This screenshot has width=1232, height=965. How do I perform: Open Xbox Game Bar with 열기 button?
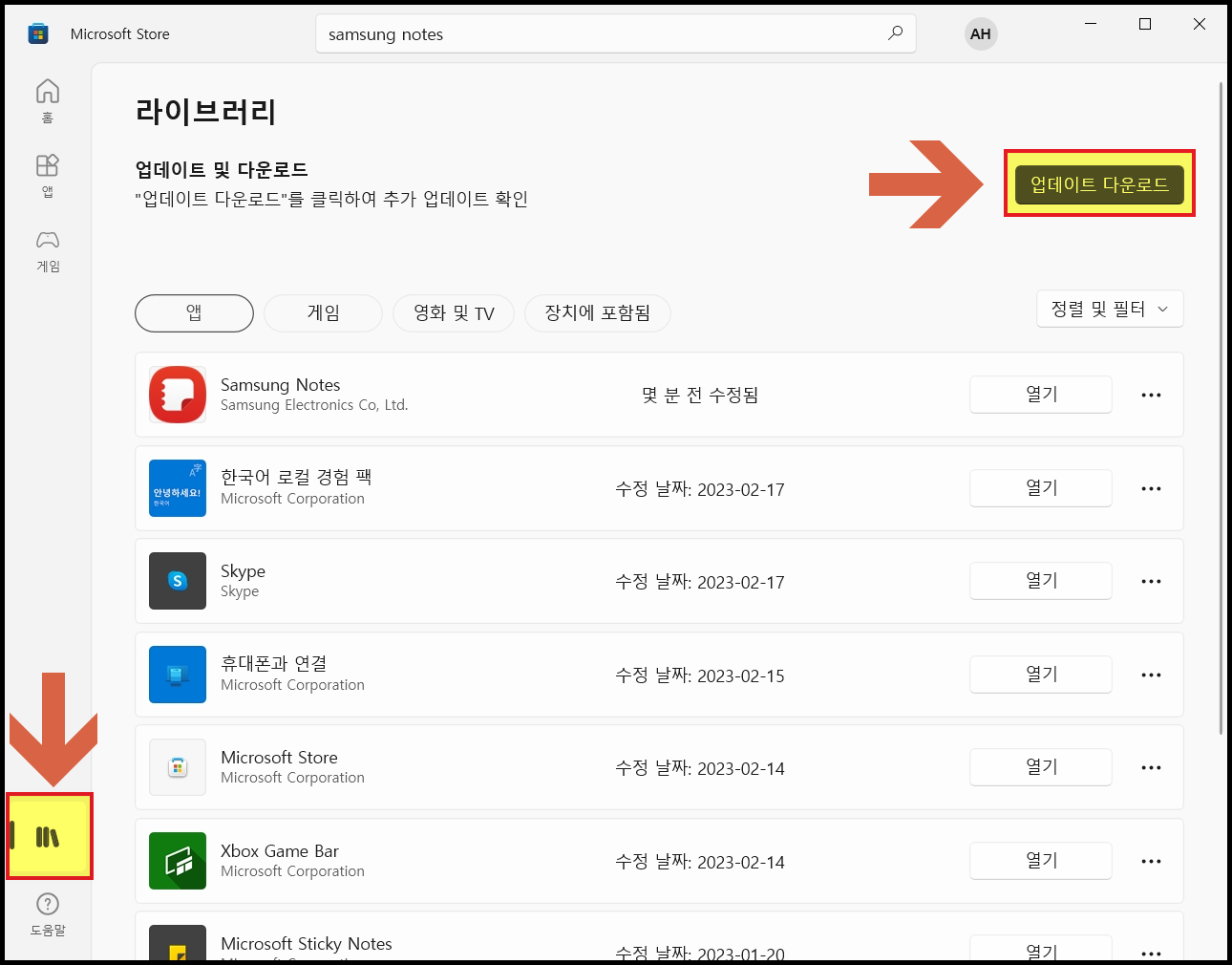[x=1041, y=861]
